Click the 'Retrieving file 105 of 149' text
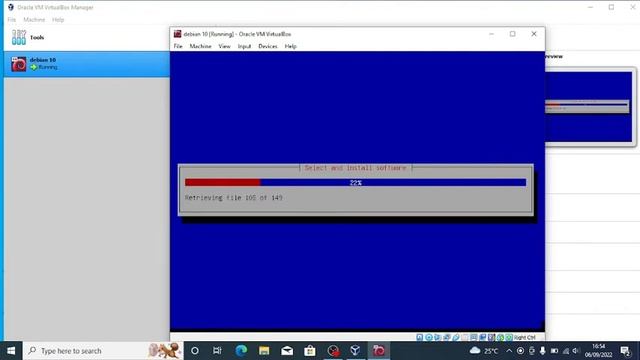640x360 pixels. [233, 198]
